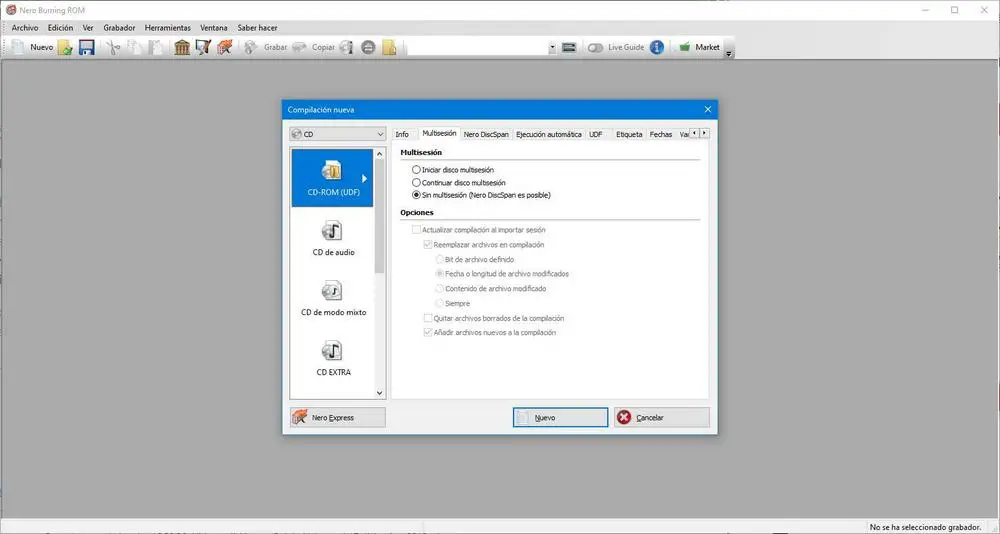Select Fecha o longitud de archivo modificados

click(502, 274)
